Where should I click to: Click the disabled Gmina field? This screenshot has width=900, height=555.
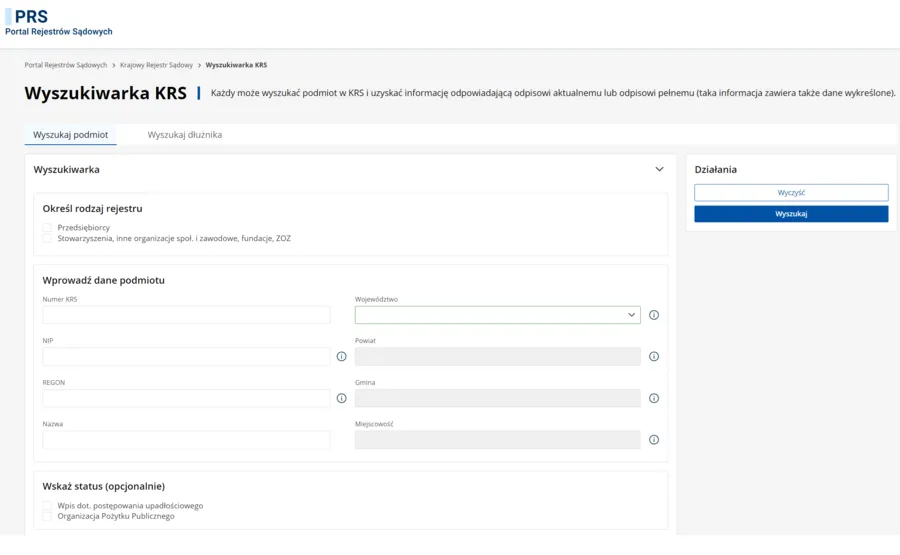tap(498, 398)
